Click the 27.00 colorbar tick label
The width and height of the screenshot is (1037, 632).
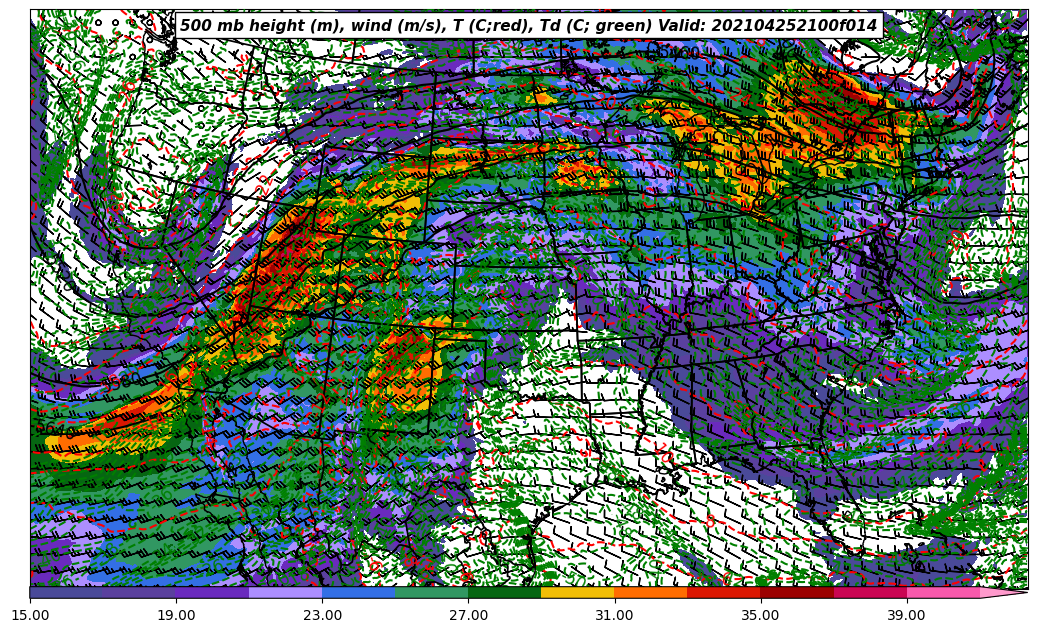[468, 615]
